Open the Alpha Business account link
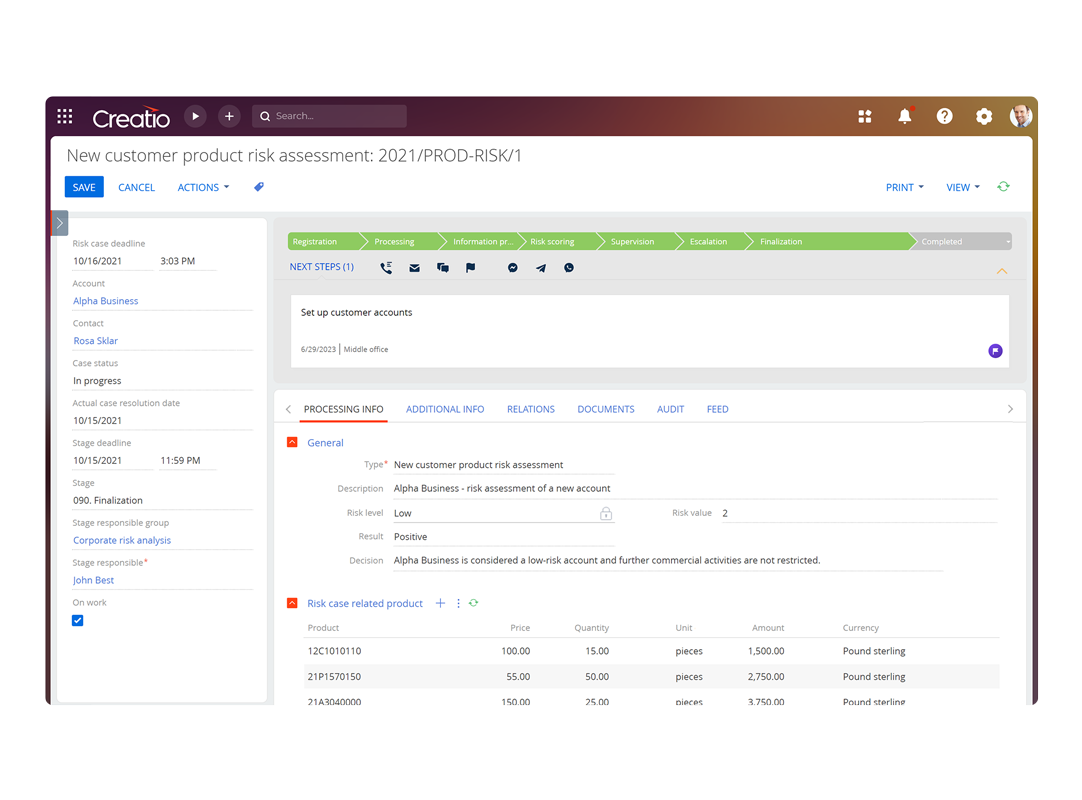 [x=105, y=301]
